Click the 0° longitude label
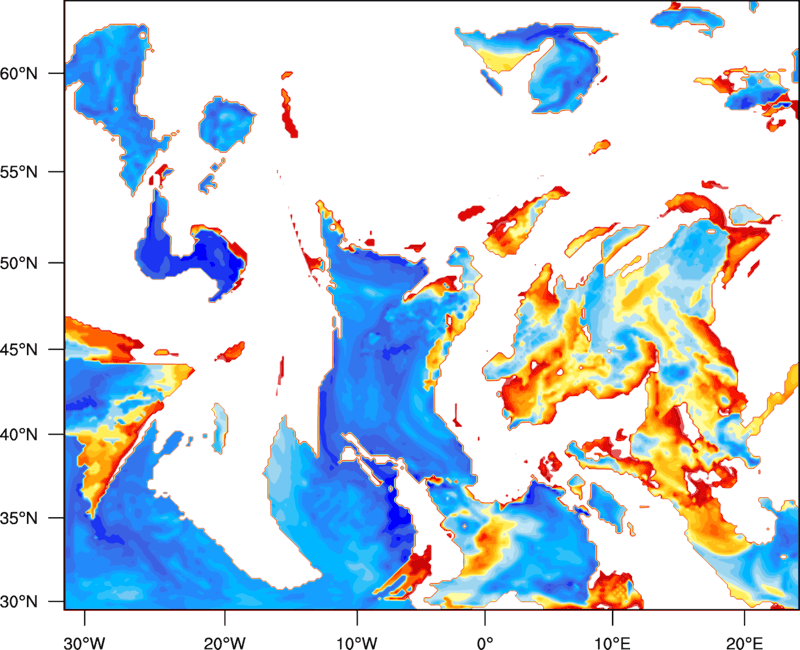The image size is (800, 650). [x=485, y=643]
